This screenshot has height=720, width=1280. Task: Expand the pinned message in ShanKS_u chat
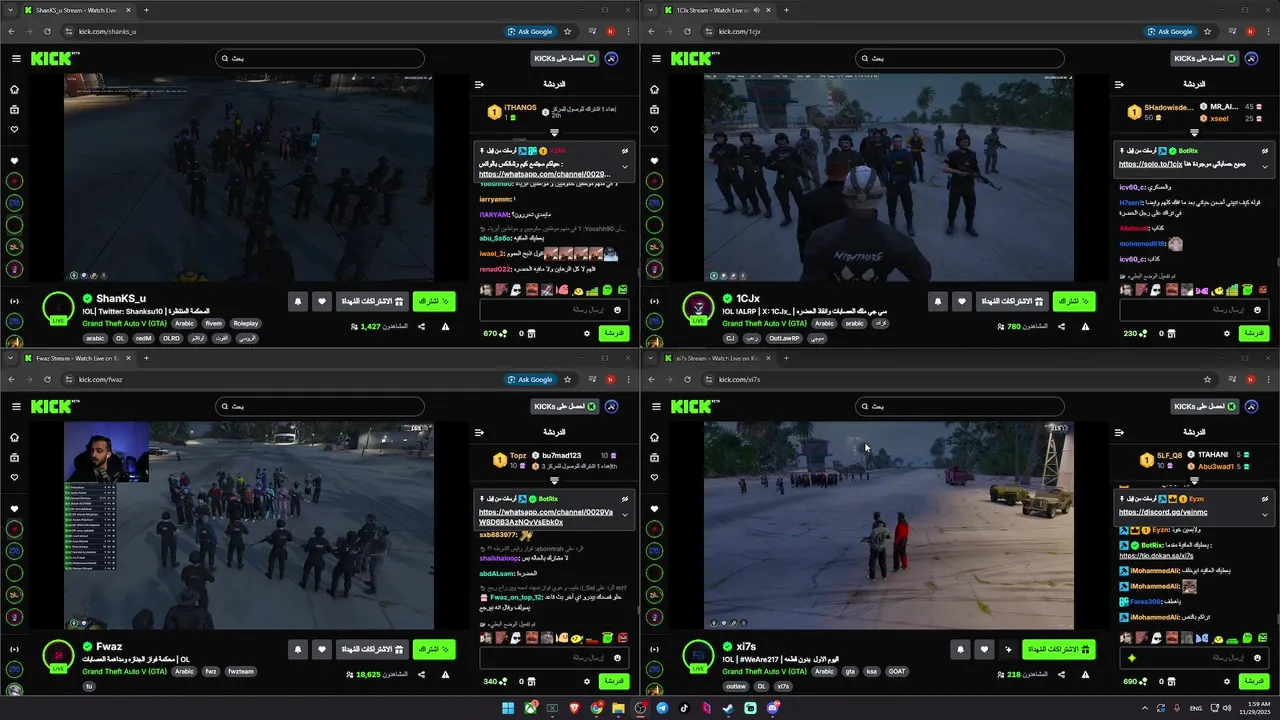625,167
